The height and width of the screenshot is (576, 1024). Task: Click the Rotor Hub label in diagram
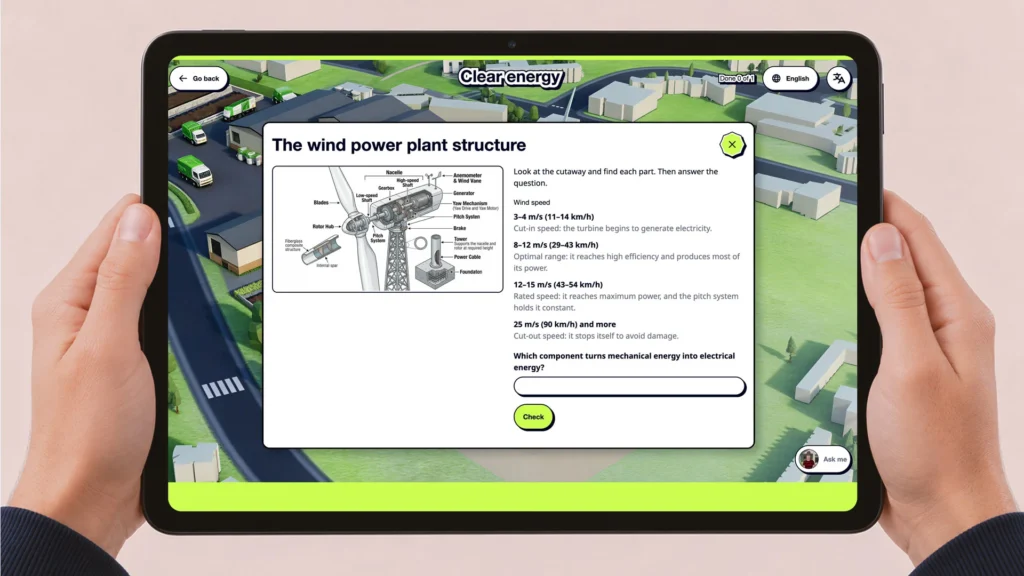point(323,227)
